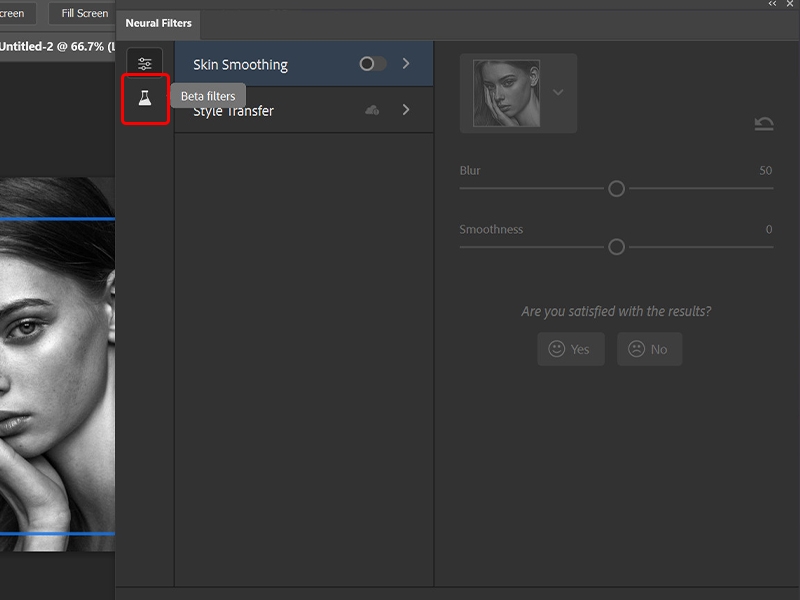The width and height of the screenshot is (800, 600).
Task: Expand Style Transfer options with its chevron
Action: [x=406, y=111]
